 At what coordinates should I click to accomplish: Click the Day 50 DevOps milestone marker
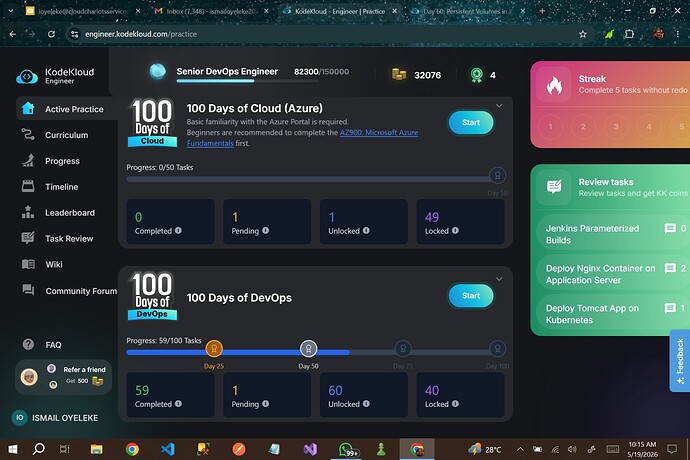pyautogui.click(x=308, y=349)
